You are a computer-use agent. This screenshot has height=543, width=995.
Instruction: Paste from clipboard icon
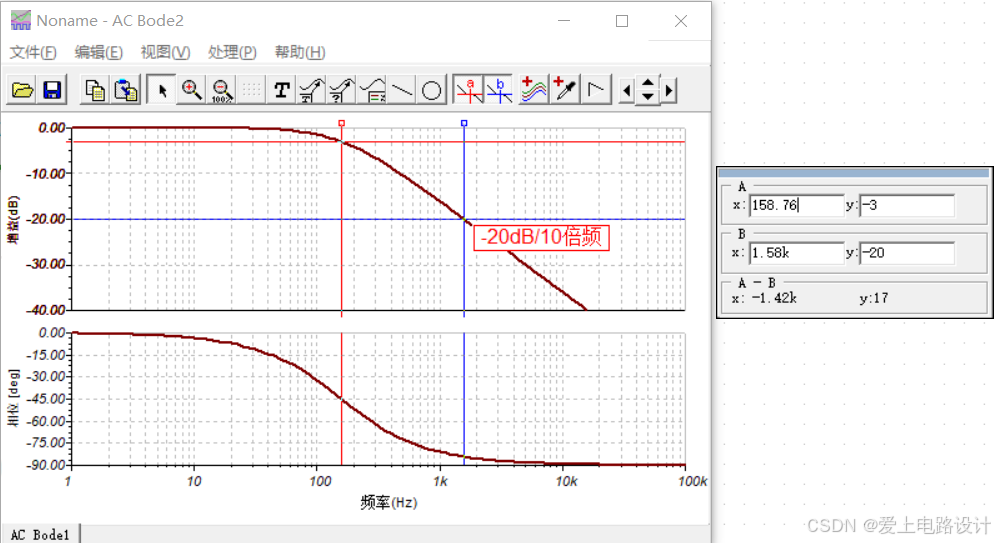click(x=126, y=90)
